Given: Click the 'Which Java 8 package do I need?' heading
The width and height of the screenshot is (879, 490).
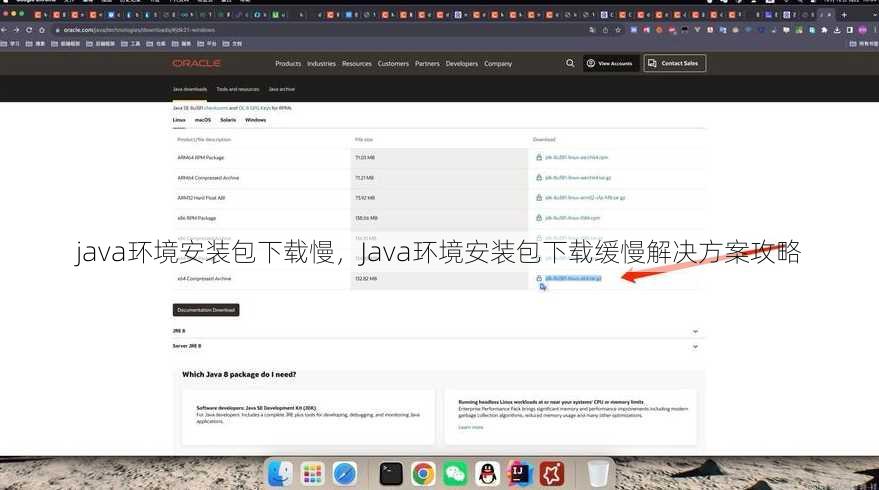Looking at the screenshot, I should point(239,375).
